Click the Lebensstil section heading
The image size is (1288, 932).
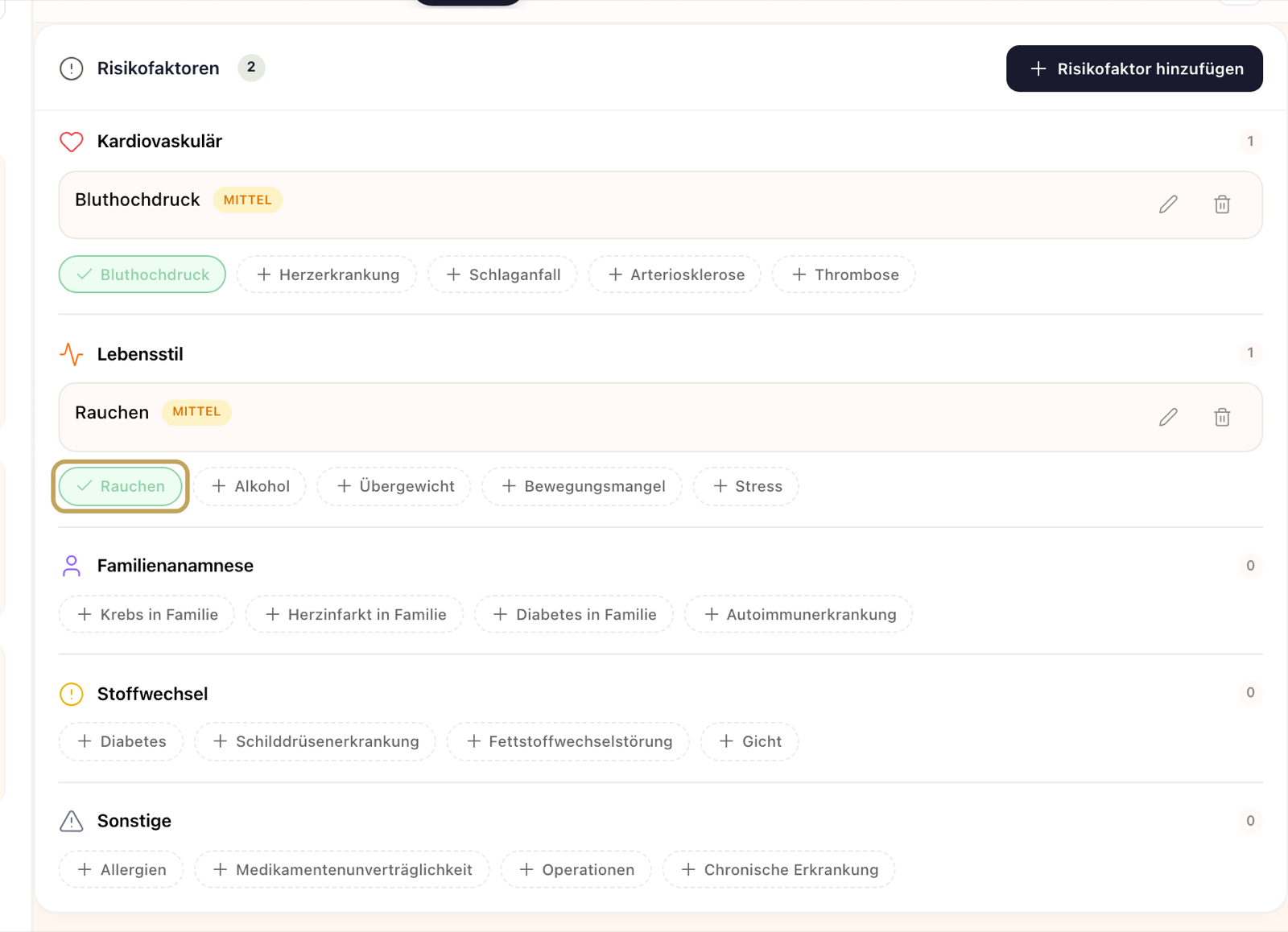140,354
